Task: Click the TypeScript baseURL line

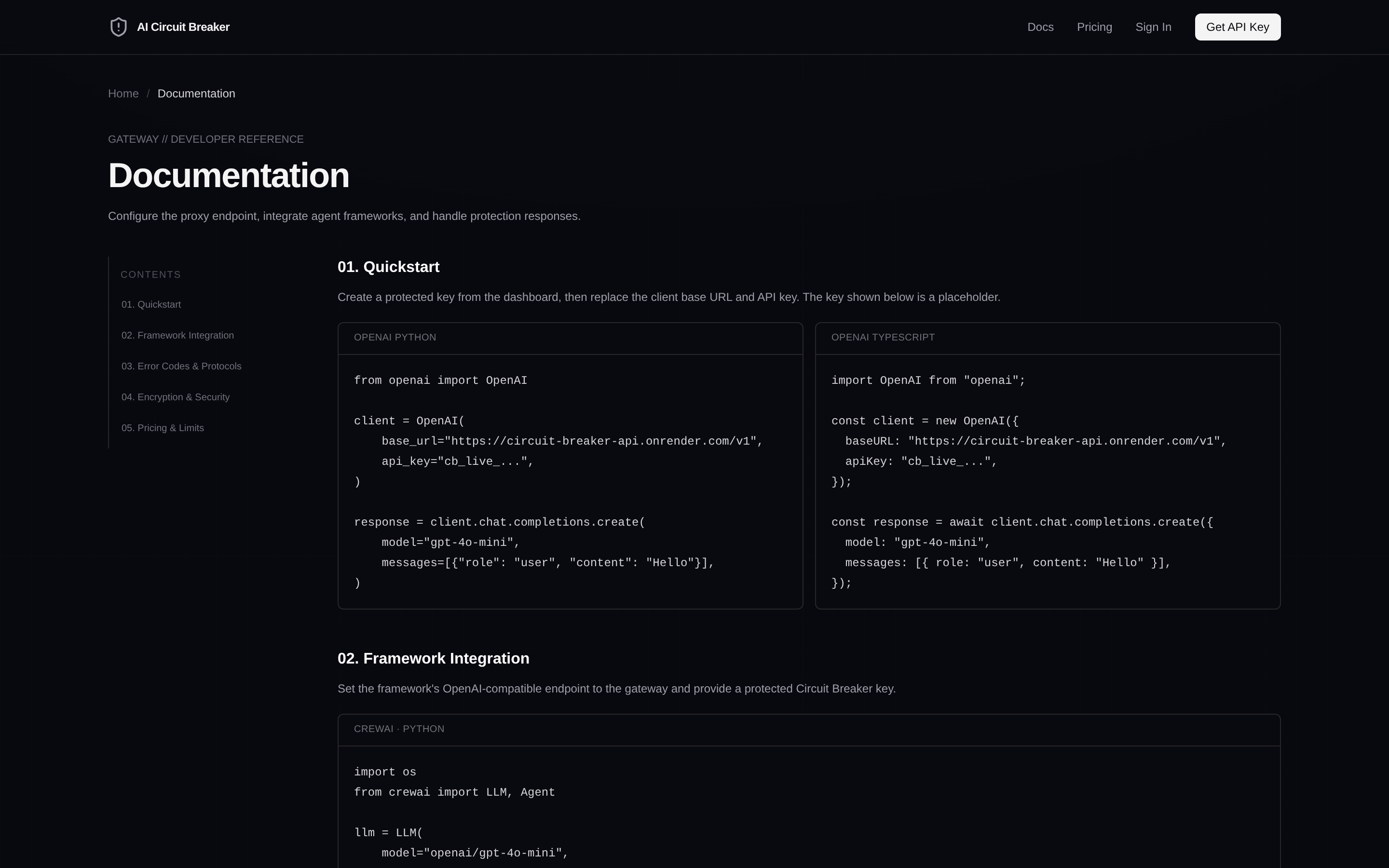Action: point(1035,441)
